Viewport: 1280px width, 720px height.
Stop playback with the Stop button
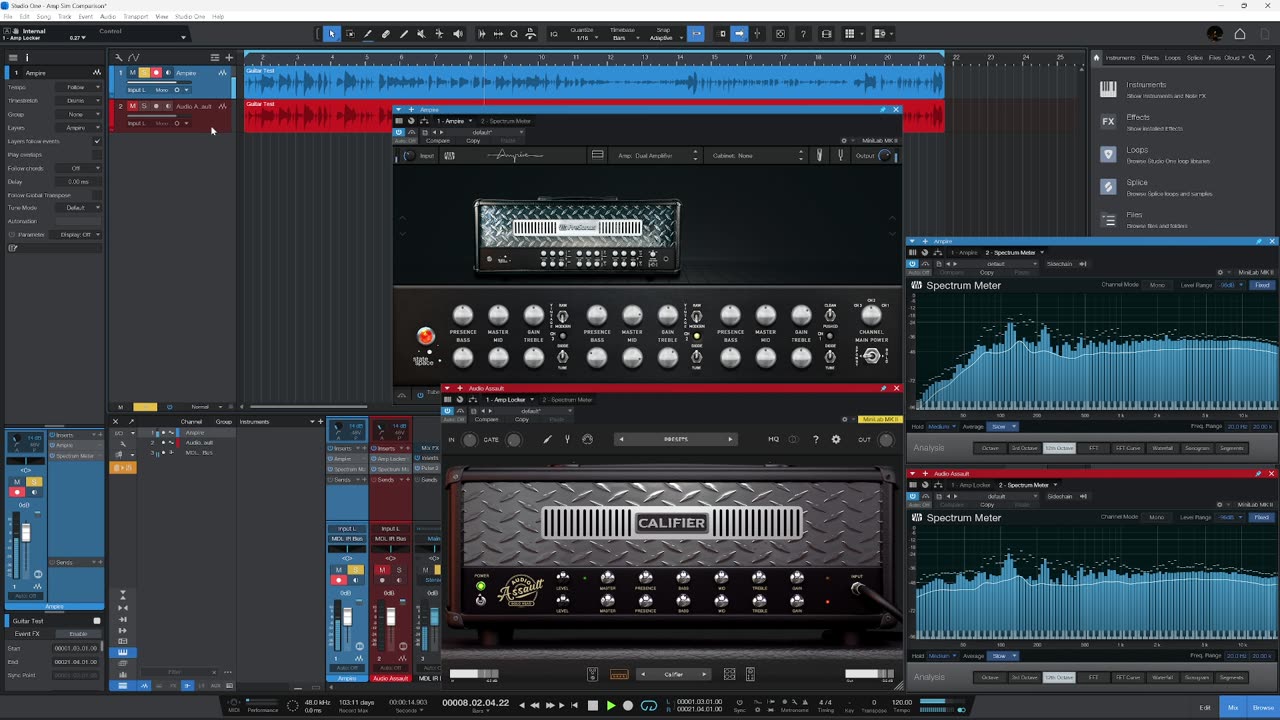[593, 705]
